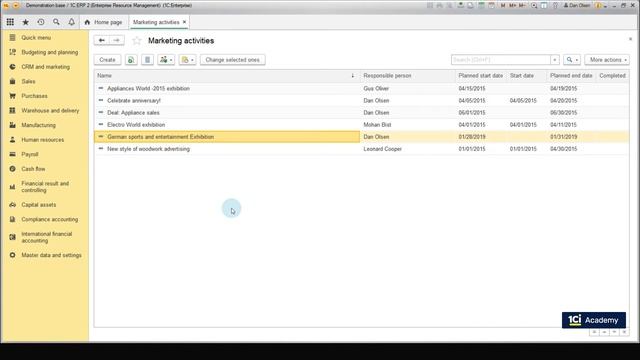Click the zoom magnifier title bar icon

[534, 5]
